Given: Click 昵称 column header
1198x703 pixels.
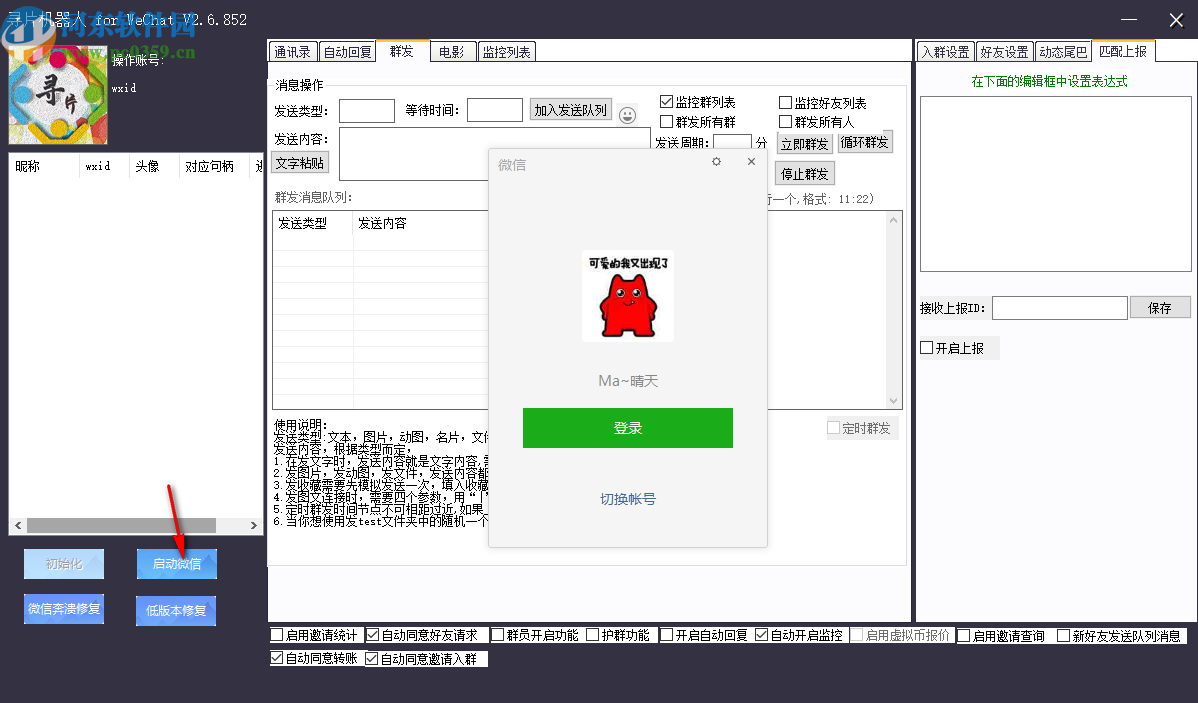Looking at the screenshot, I should pyautogui.click(x=44, y=167).
